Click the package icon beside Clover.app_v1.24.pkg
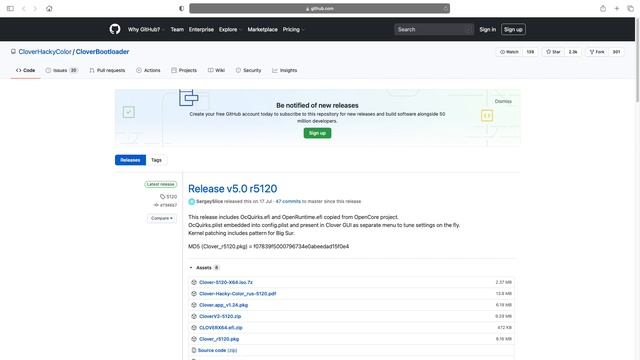Screen dimensions: 640x360 click(194, 305)
